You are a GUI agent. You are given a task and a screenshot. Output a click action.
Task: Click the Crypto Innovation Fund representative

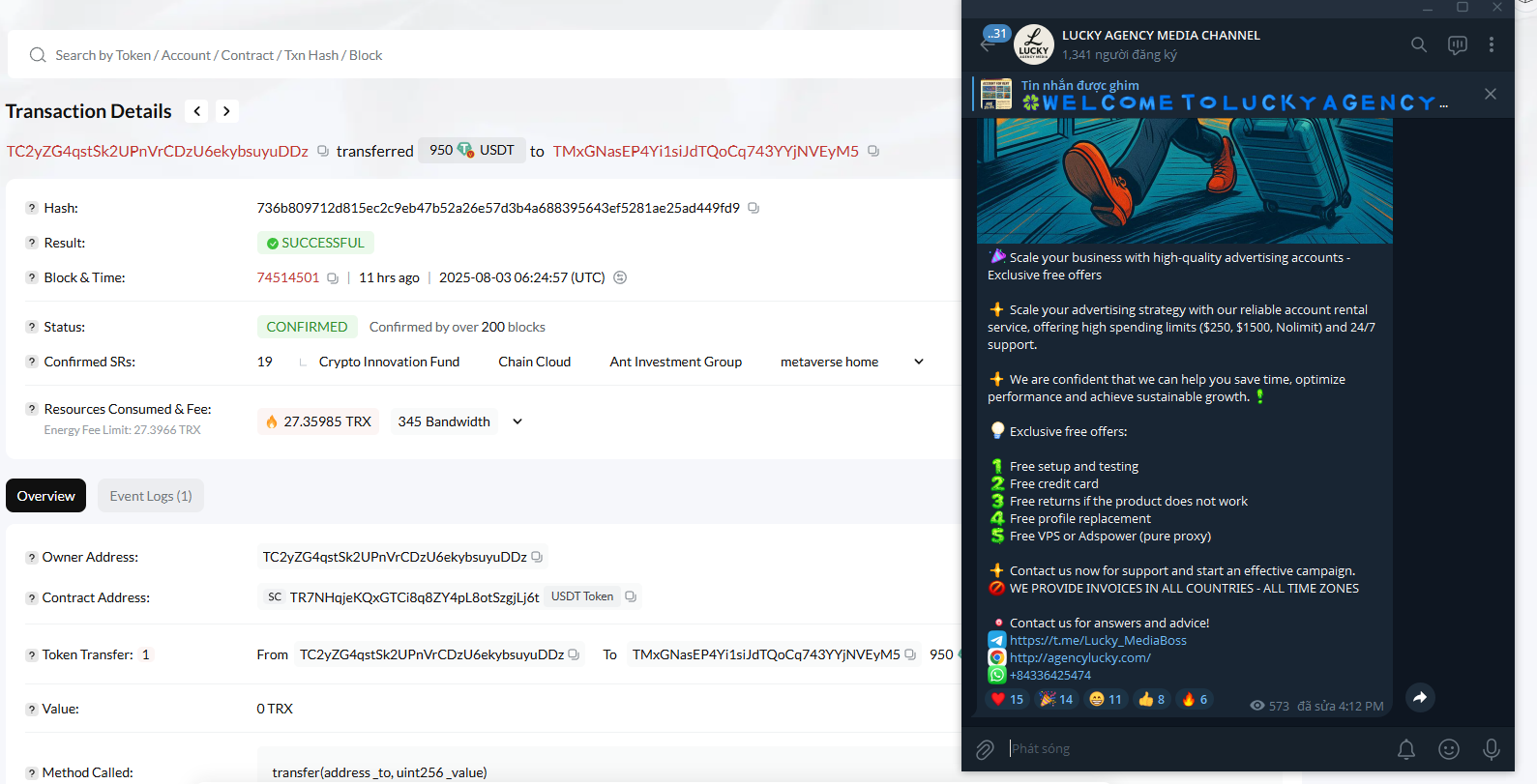390,362
